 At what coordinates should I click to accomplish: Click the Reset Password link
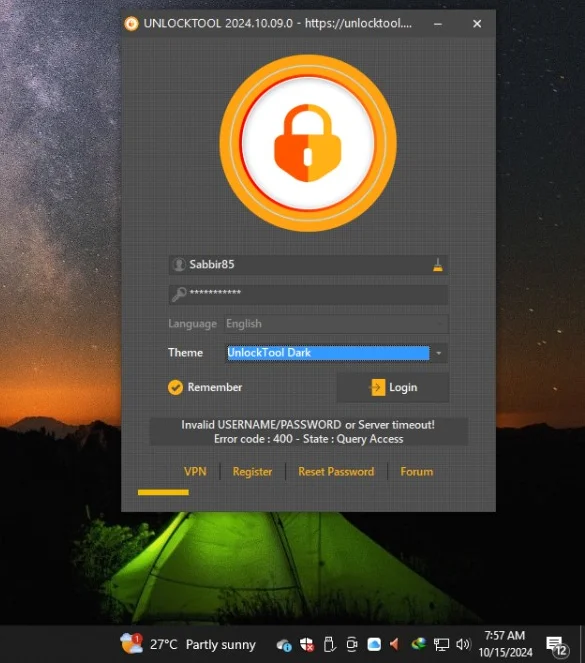point(336,471)
